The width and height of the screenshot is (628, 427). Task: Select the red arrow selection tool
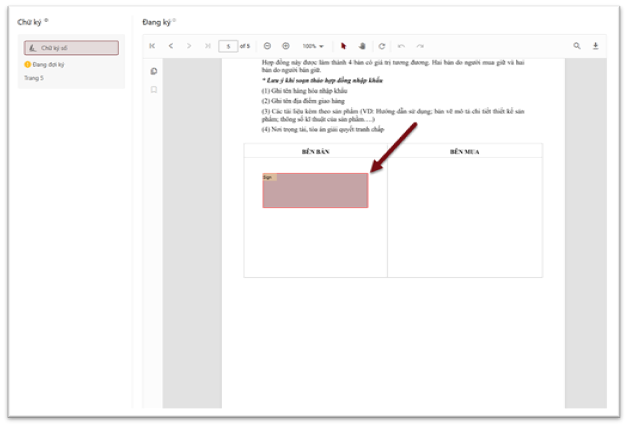[x=343, y=46]
